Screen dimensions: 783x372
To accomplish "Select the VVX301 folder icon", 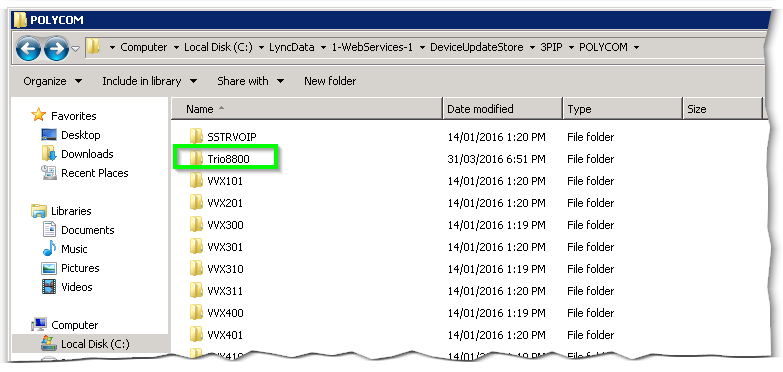I will [x=196, y=246].
